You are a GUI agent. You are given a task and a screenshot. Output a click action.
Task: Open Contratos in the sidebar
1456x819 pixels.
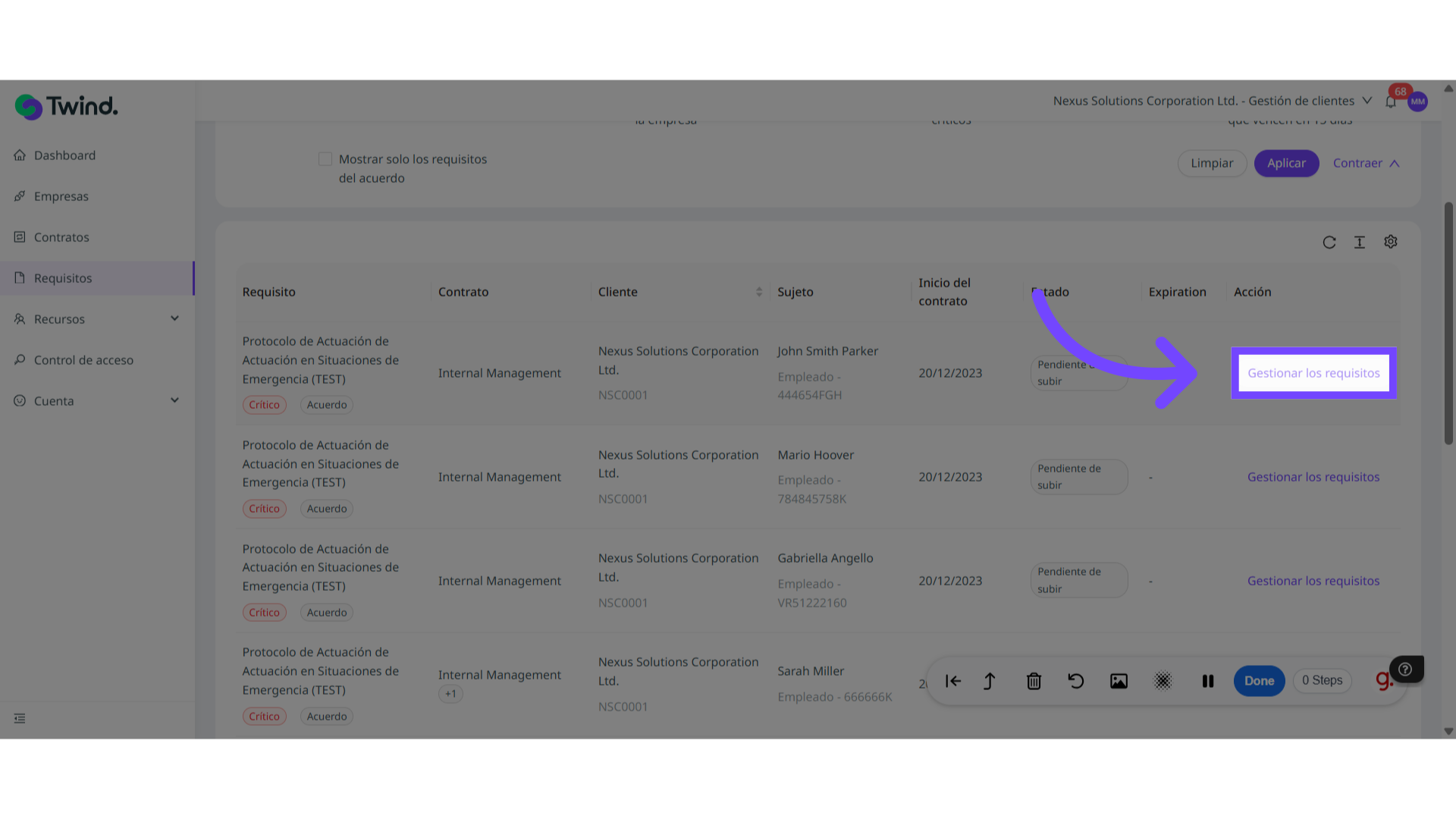point(61,237)
